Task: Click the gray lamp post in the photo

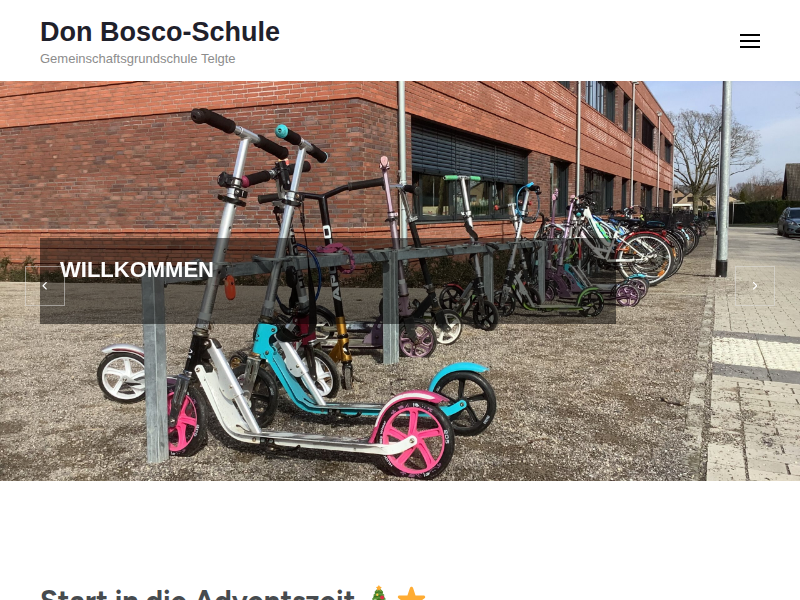Action: pyautogui.click(x=723, y=179)
